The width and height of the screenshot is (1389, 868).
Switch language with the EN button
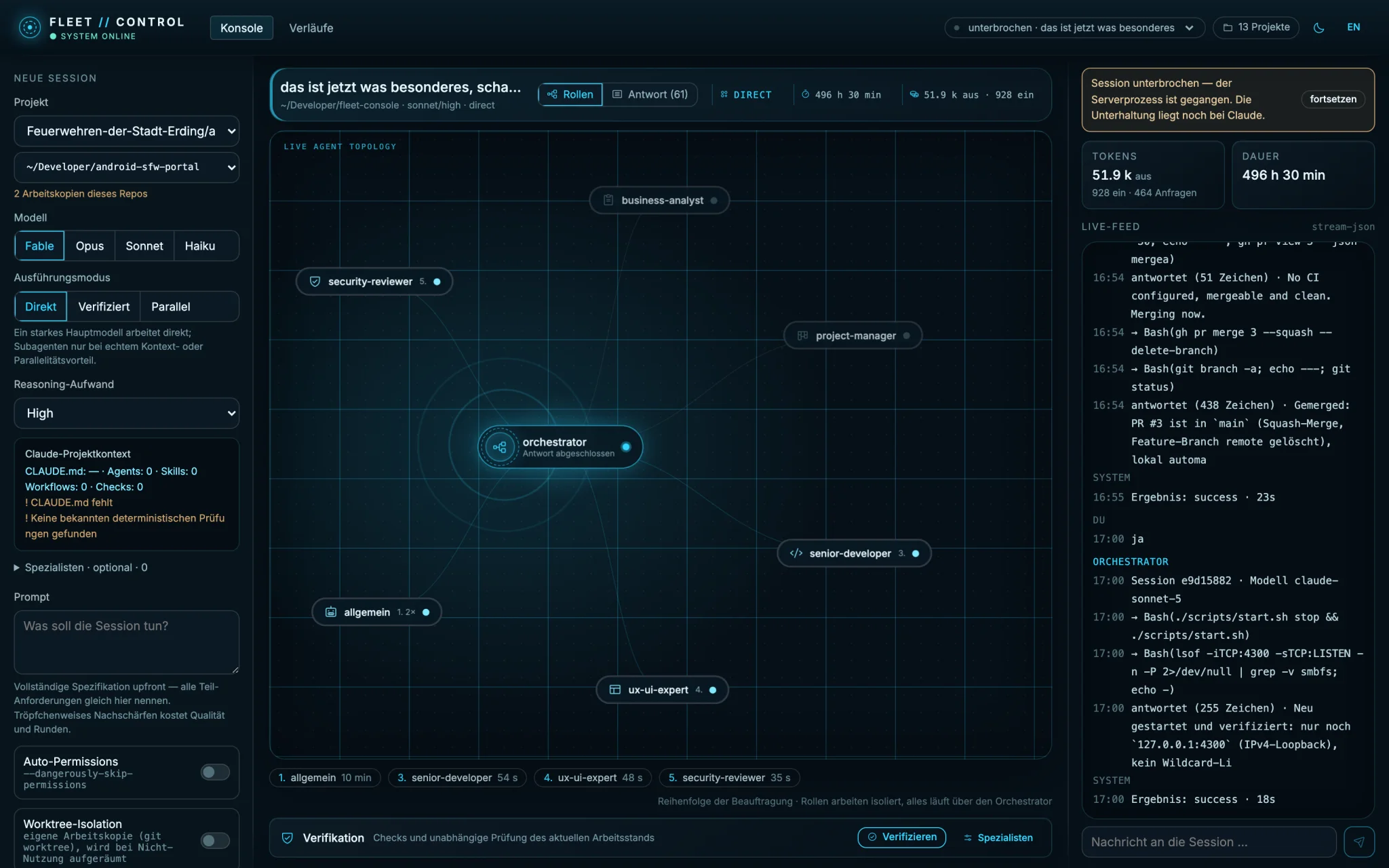coord(1354,27)
